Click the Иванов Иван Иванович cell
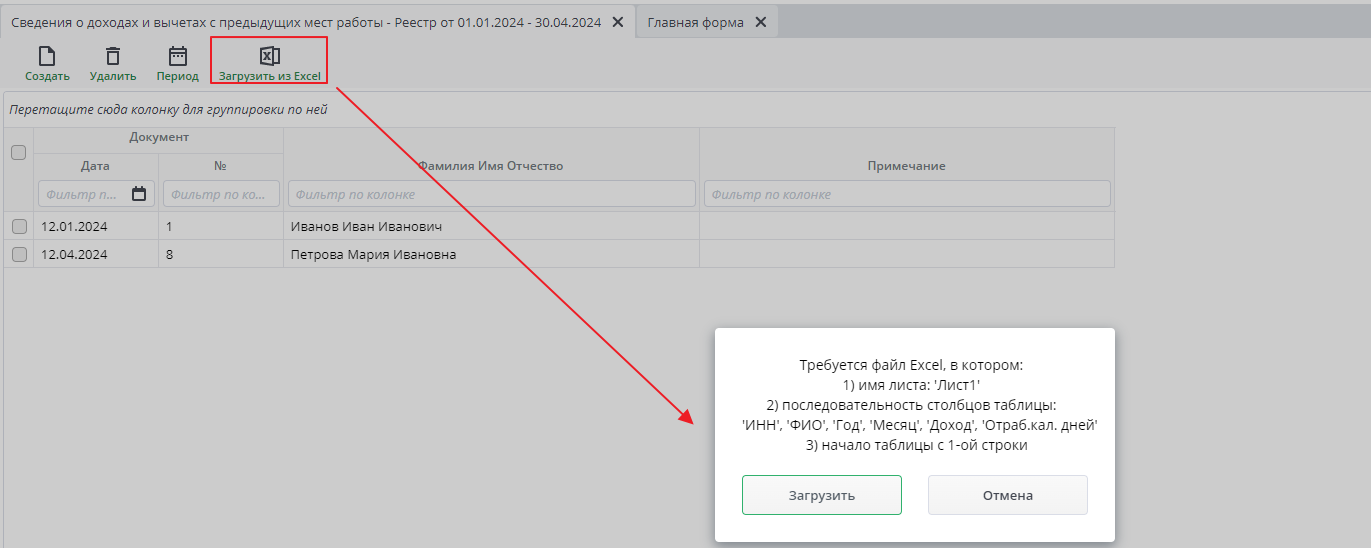This screenshot has width=1371, height=548. pos(491,227)
